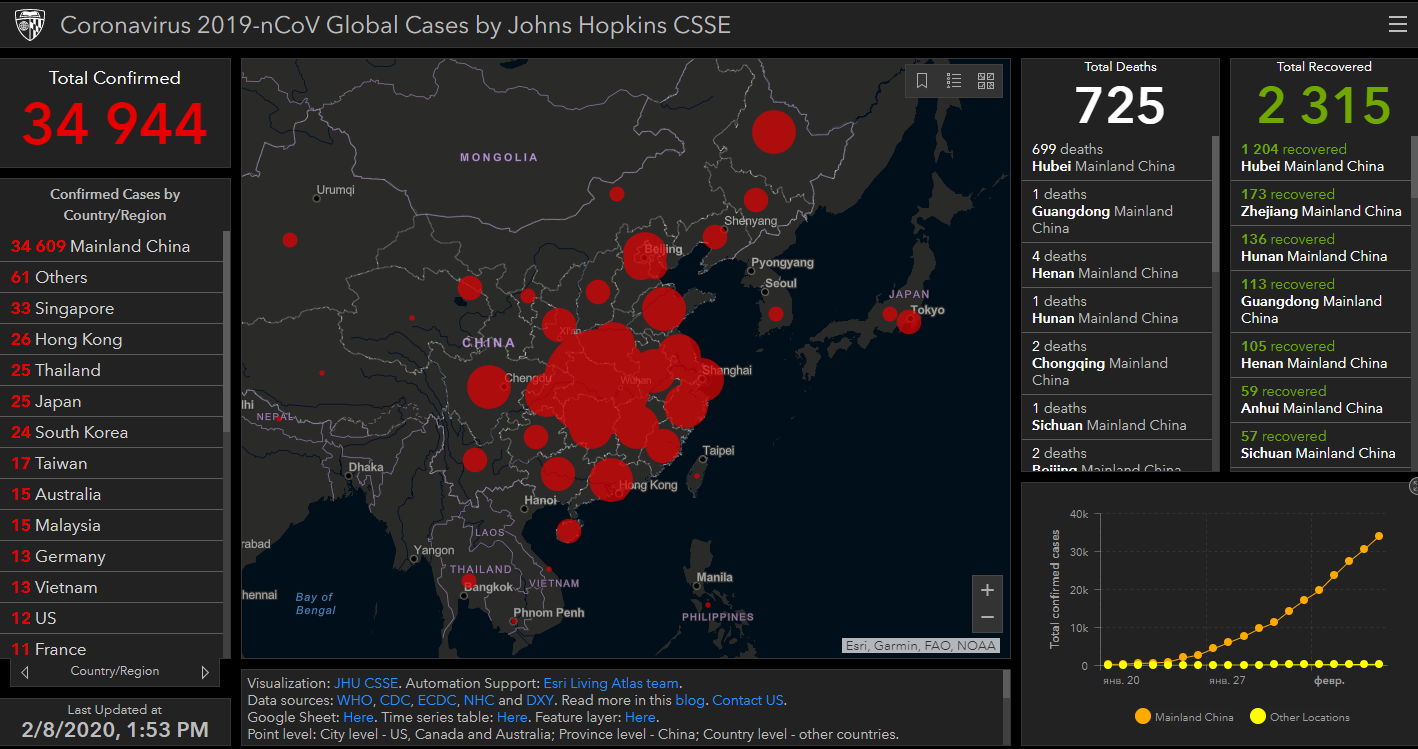Open the DXY data source link
Viewport: 1418px width, 749px height.
pos(540,700)
